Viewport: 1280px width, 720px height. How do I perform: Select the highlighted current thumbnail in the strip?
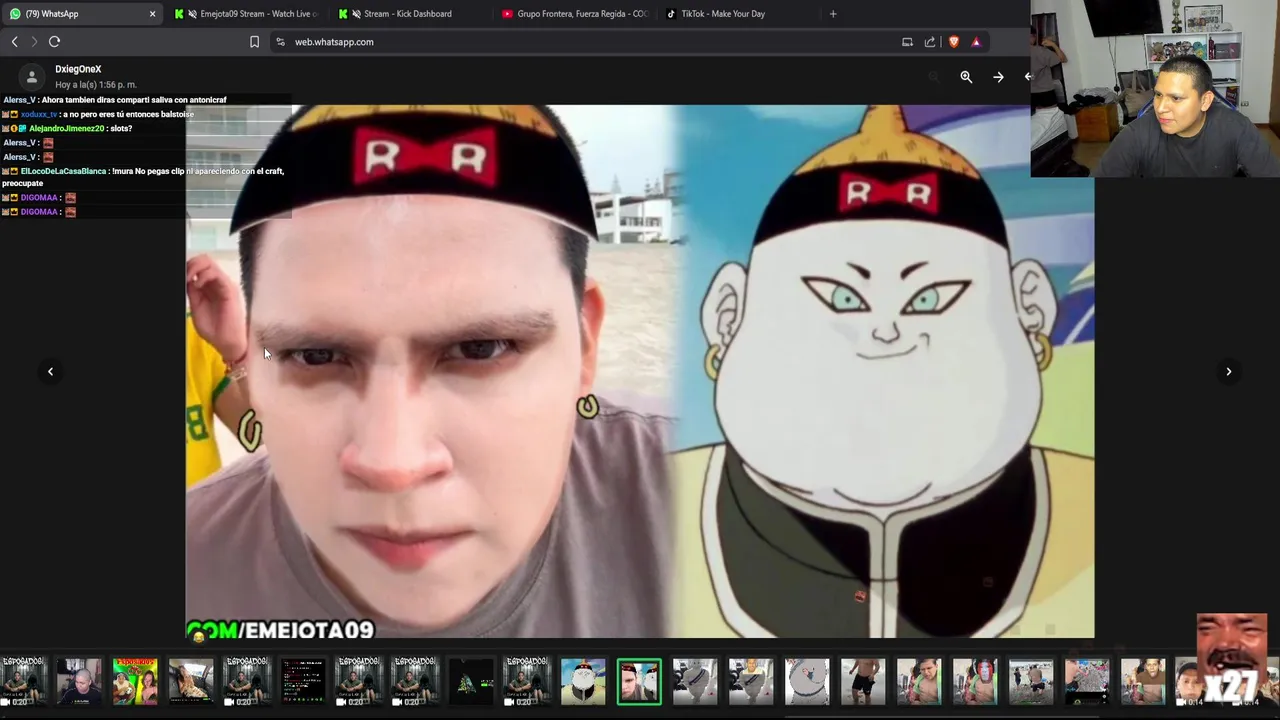(639, 681)
